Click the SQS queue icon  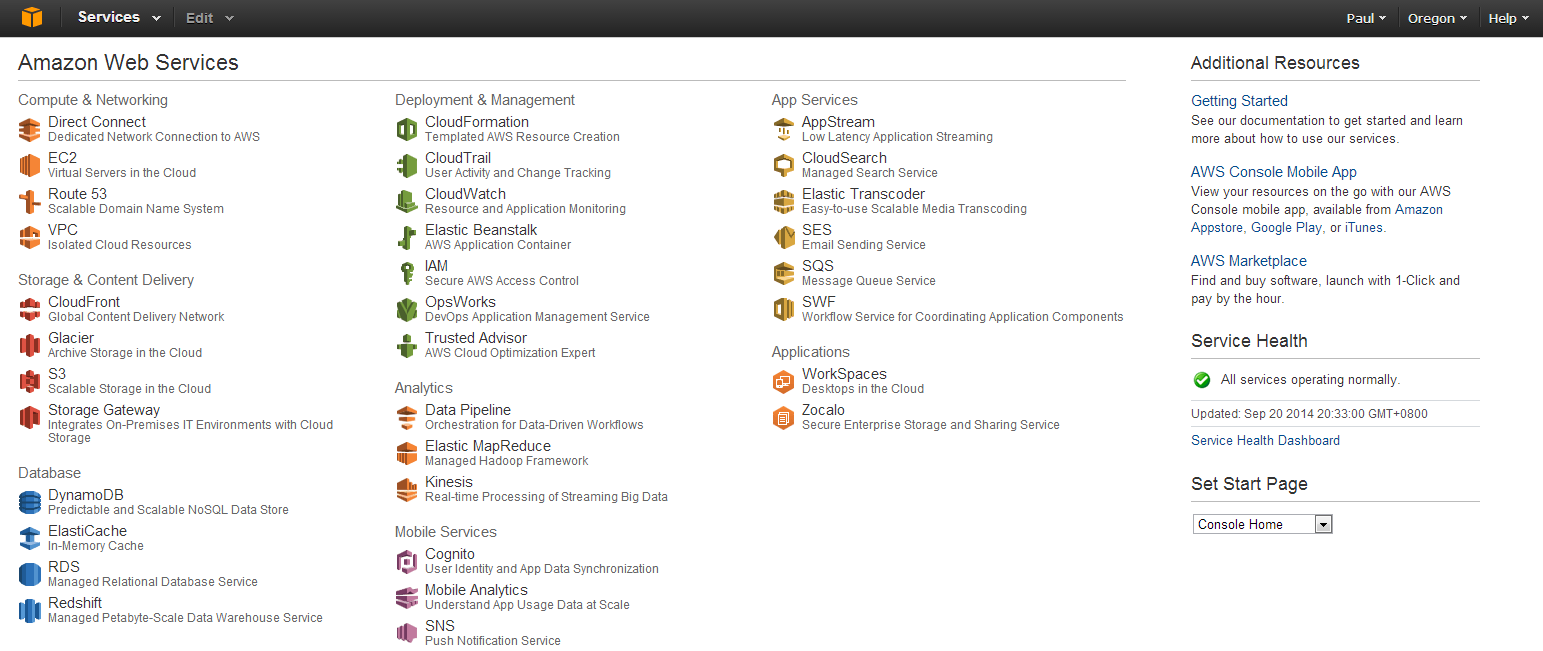pyautogui.click(x=784, y=274)
